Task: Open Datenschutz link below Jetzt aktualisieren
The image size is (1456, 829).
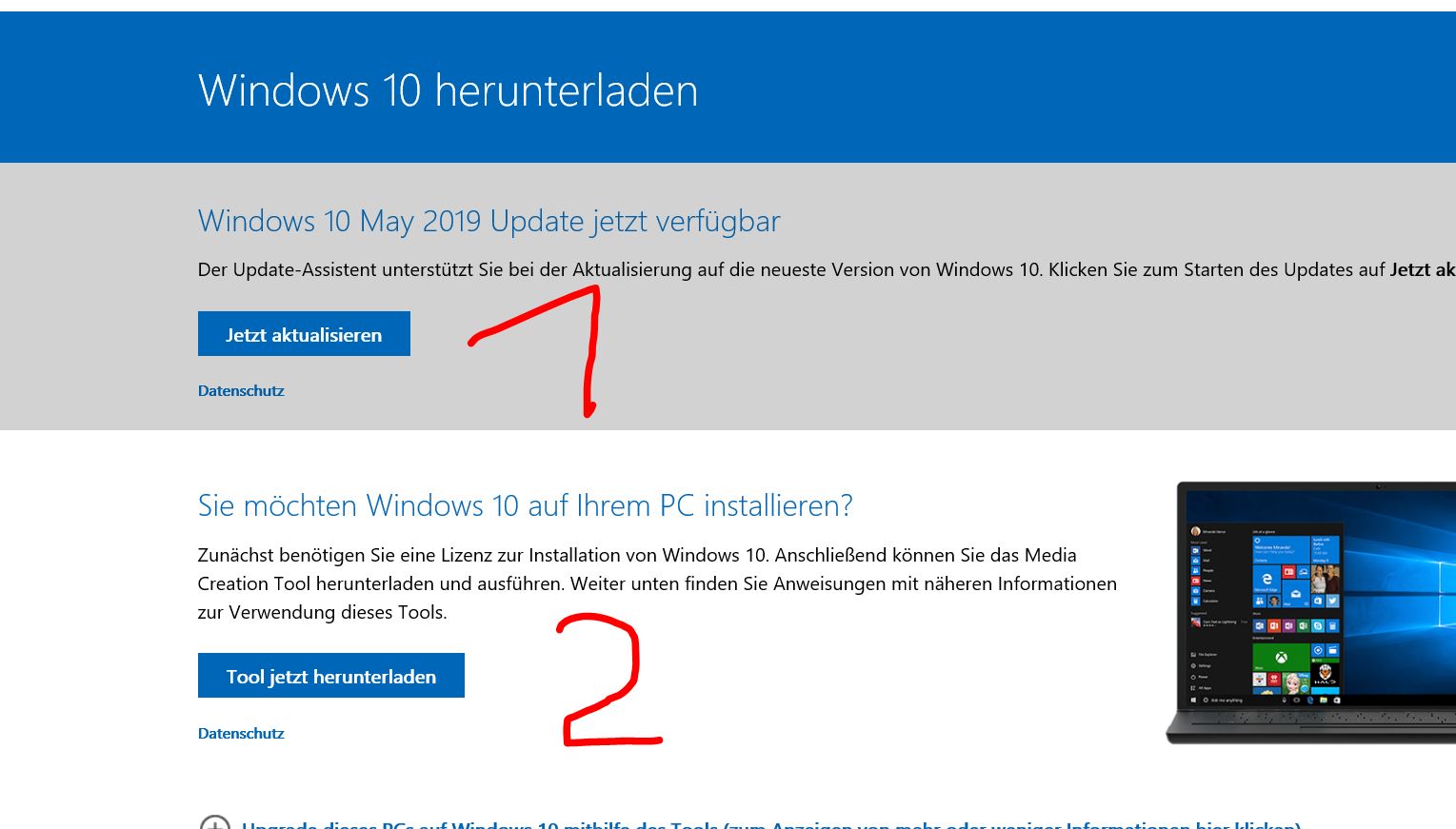Action: click(x=241, y=390)
